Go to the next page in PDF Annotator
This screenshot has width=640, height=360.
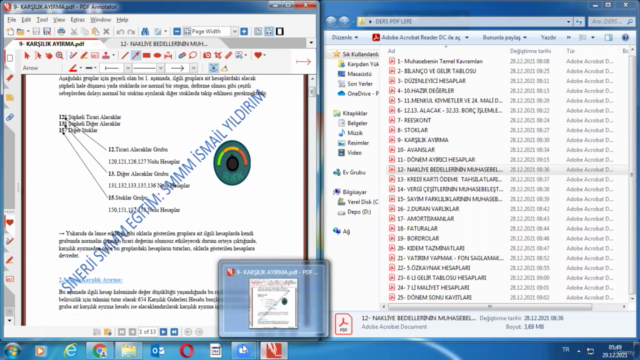click(x=163, y=332)
